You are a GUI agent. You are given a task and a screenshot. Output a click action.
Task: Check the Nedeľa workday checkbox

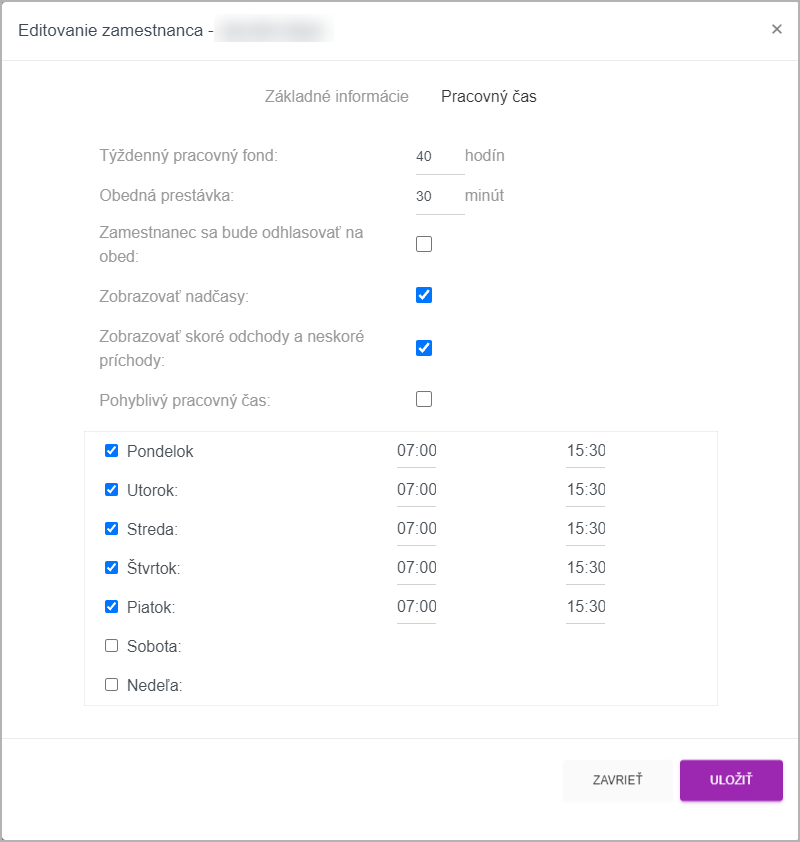point(111,685)
